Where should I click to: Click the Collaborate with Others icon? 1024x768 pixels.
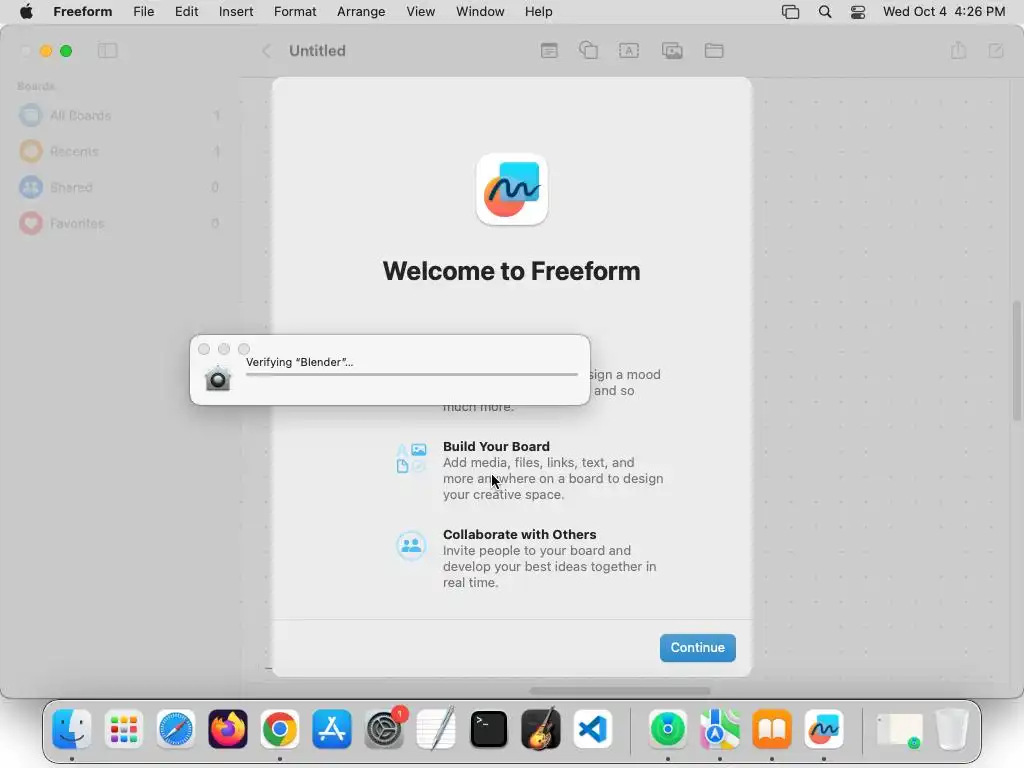(x=411, y=545)
